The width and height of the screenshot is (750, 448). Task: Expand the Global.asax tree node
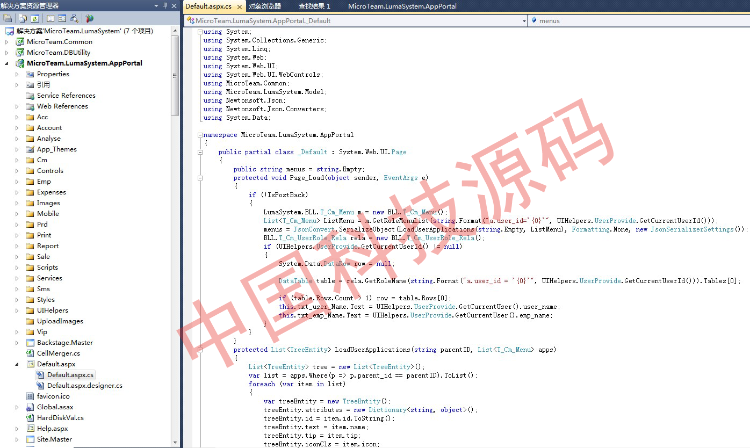pyautogui.click(x=17, y=407)
